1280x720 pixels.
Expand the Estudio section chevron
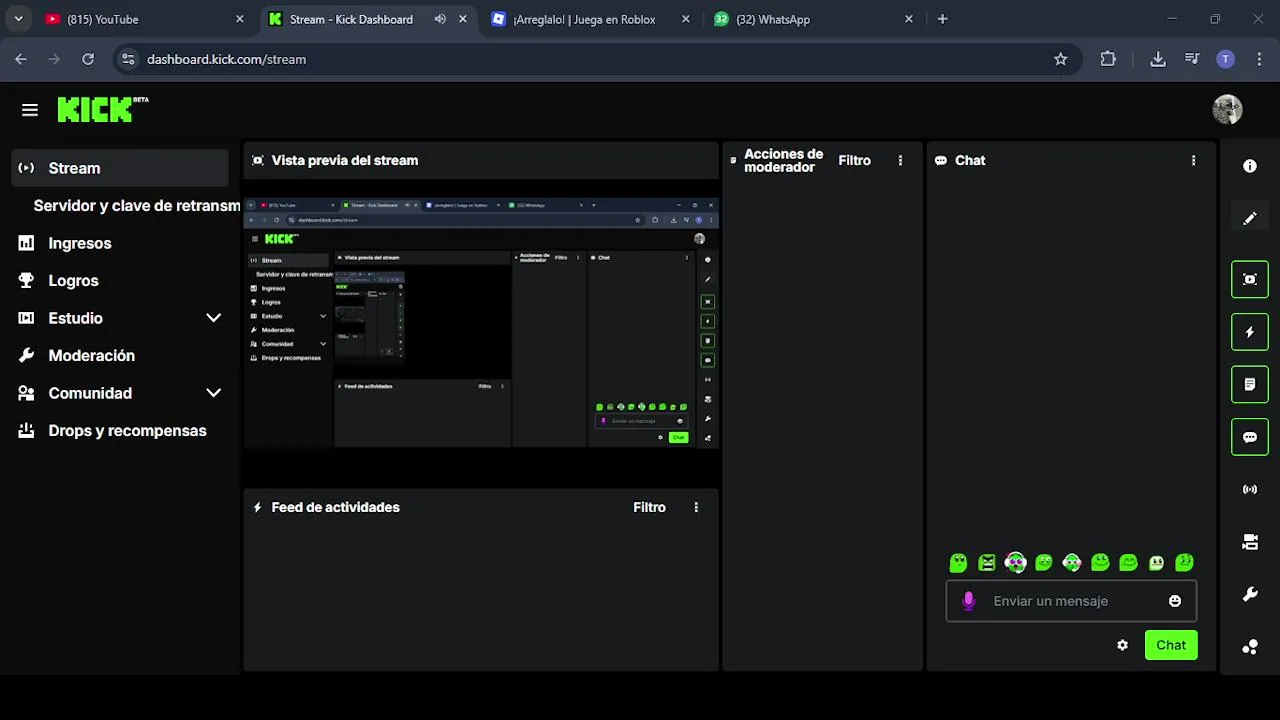click(x=213, y=318)
